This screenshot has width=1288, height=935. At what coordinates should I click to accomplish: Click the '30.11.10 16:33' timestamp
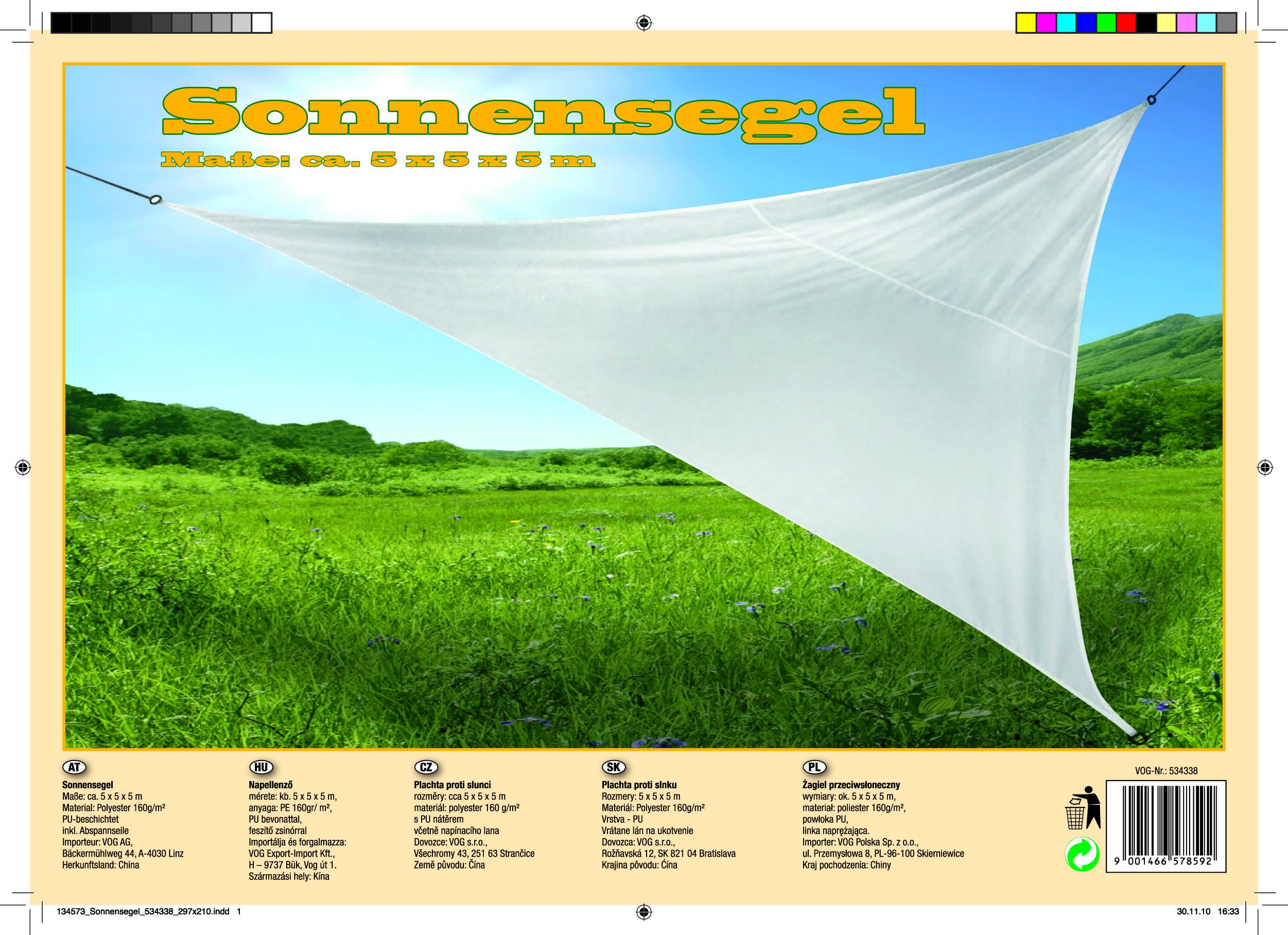coord(1207,912)
